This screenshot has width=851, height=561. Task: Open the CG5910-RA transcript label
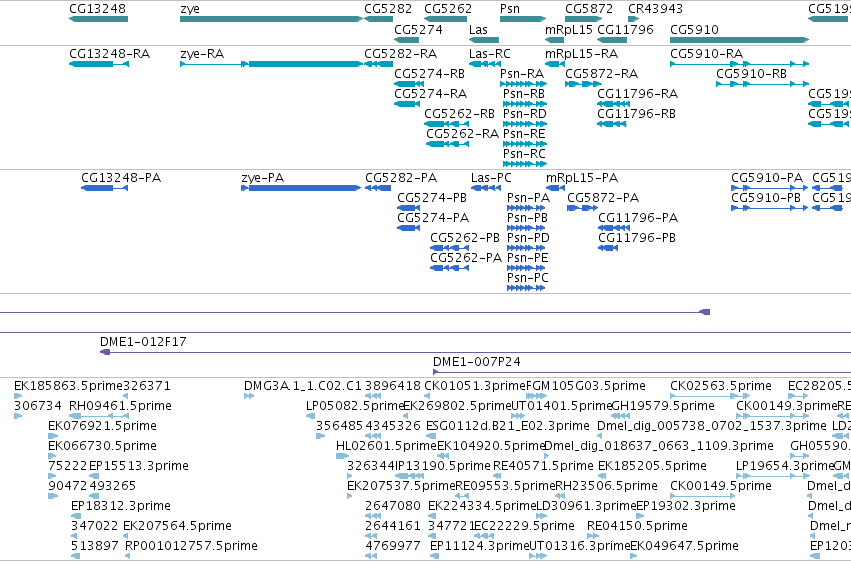[x=707, y=54]
